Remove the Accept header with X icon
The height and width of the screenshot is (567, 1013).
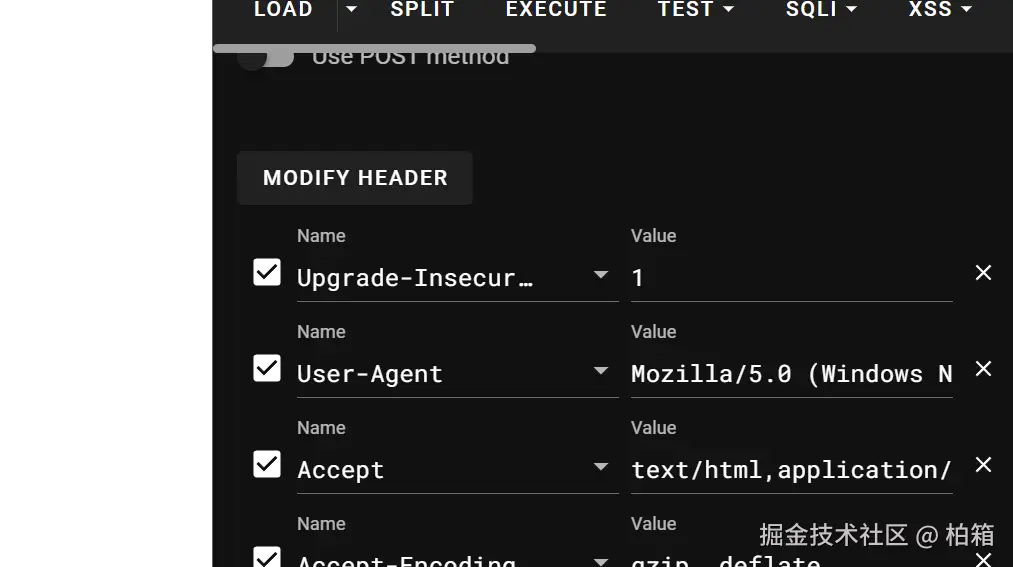(x=983, y=464)
